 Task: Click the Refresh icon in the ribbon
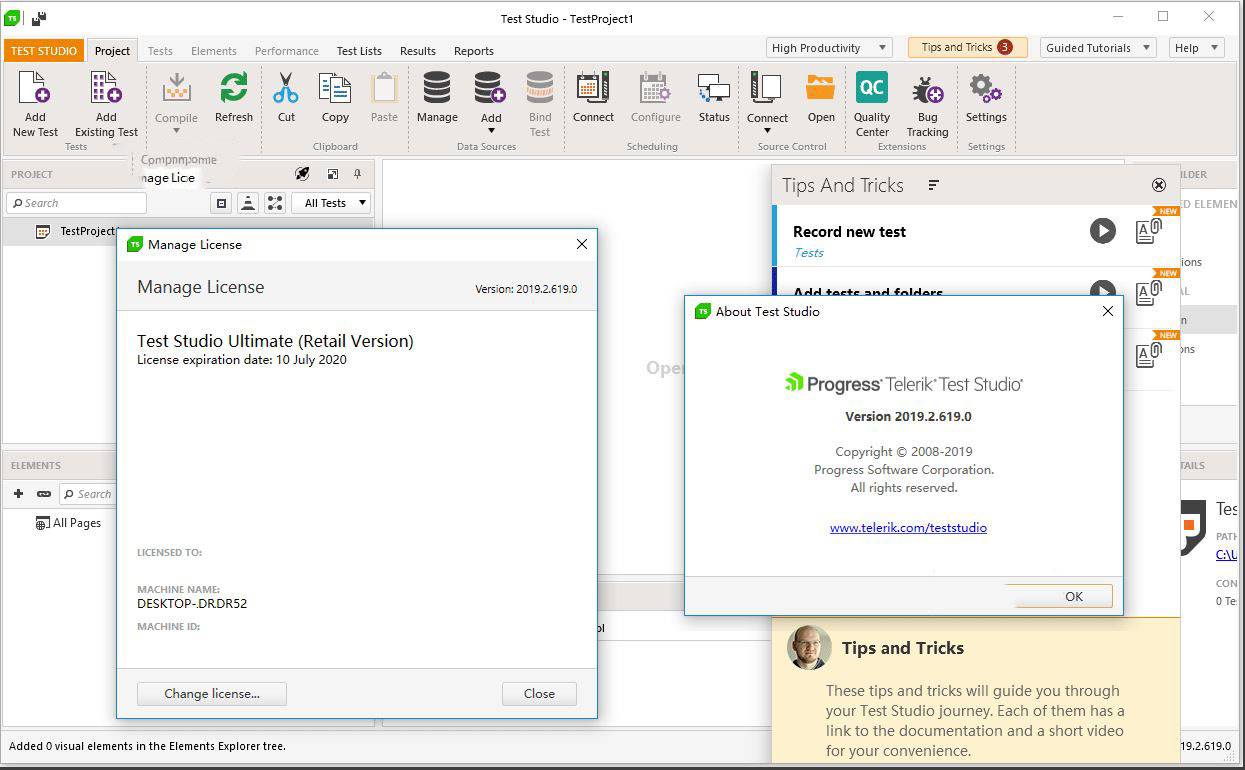pyautogui.click(x=234, y=88)
